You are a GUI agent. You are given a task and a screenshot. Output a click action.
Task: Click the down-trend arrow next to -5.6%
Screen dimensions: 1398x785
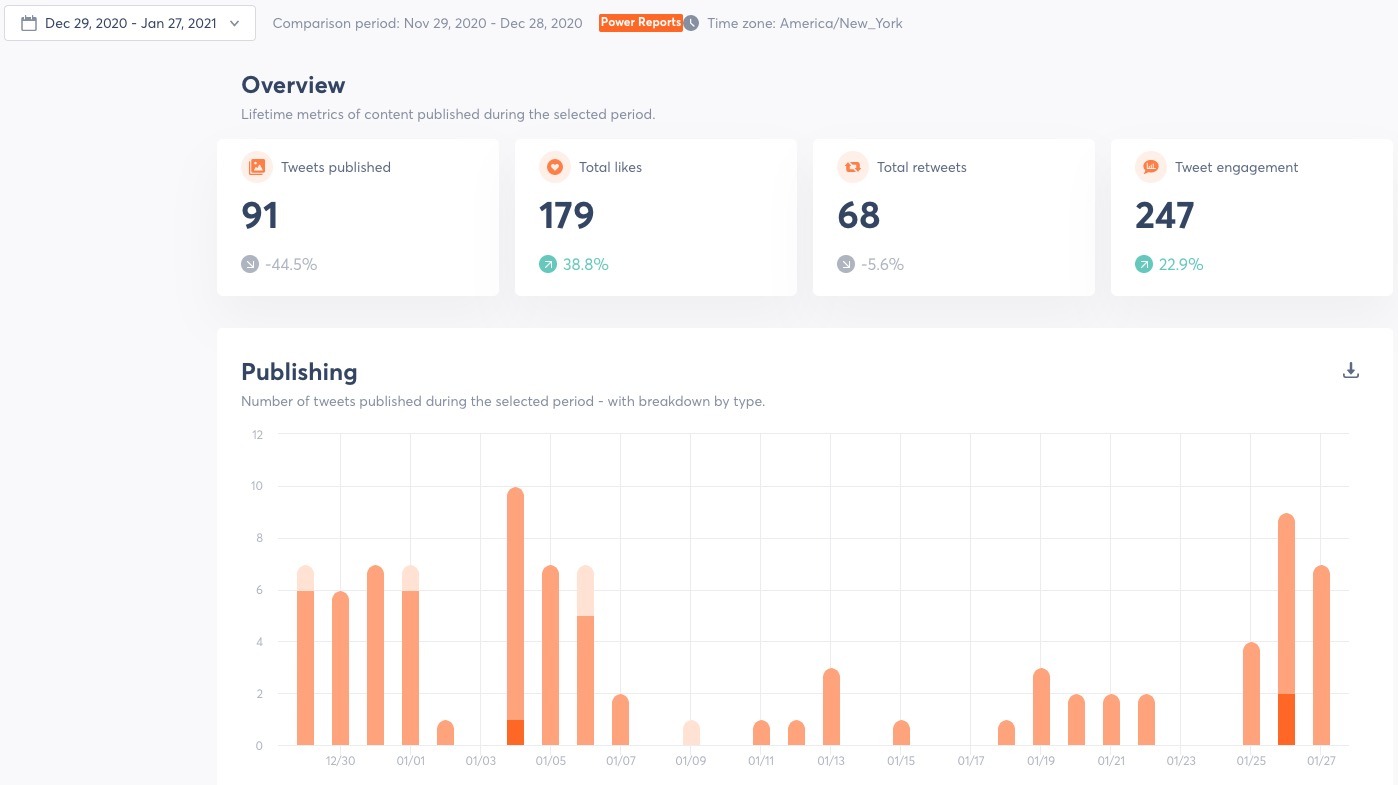(x=846, y=265)
